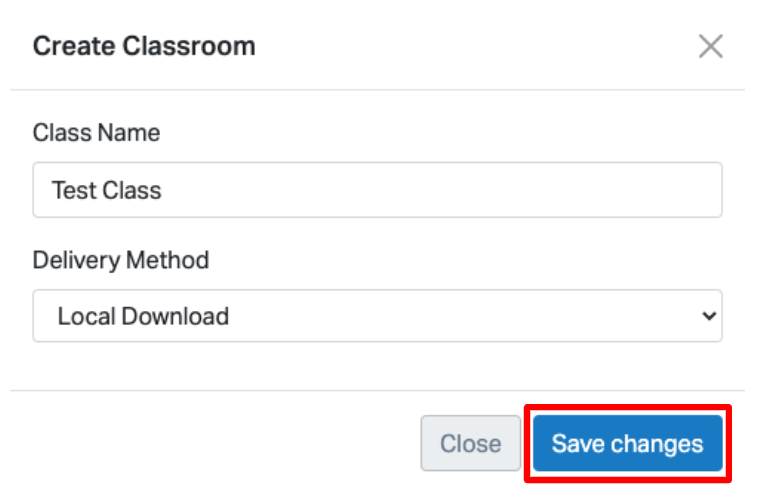This screenshot has height=497, width=757.
Task: Click the dropdown chevron arrow
Action: point(709,316)
